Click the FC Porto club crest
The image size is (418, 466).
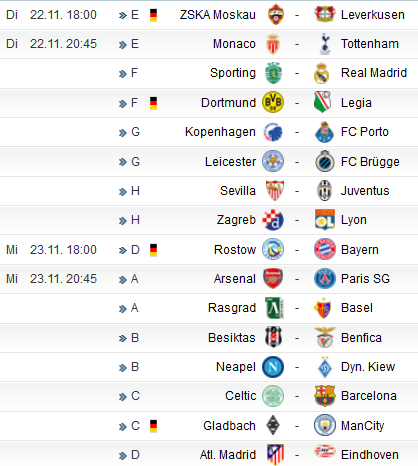(324, 132)
